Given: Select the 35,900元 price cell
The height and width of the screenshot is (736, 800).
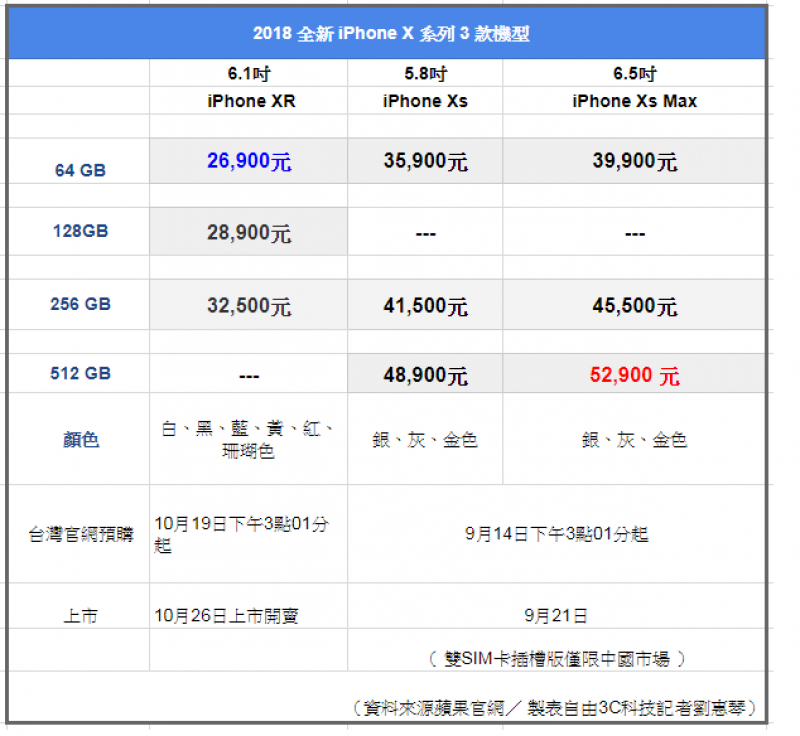Looking at the screenshot, I should (425, 161).
